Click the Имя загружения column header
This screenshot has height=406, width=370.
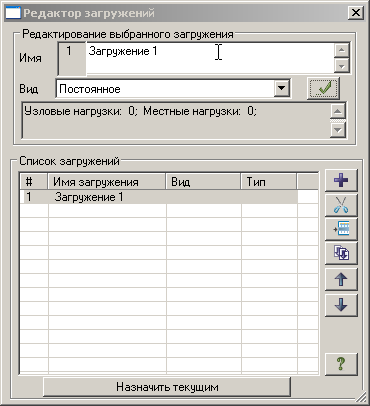(107, 182)
